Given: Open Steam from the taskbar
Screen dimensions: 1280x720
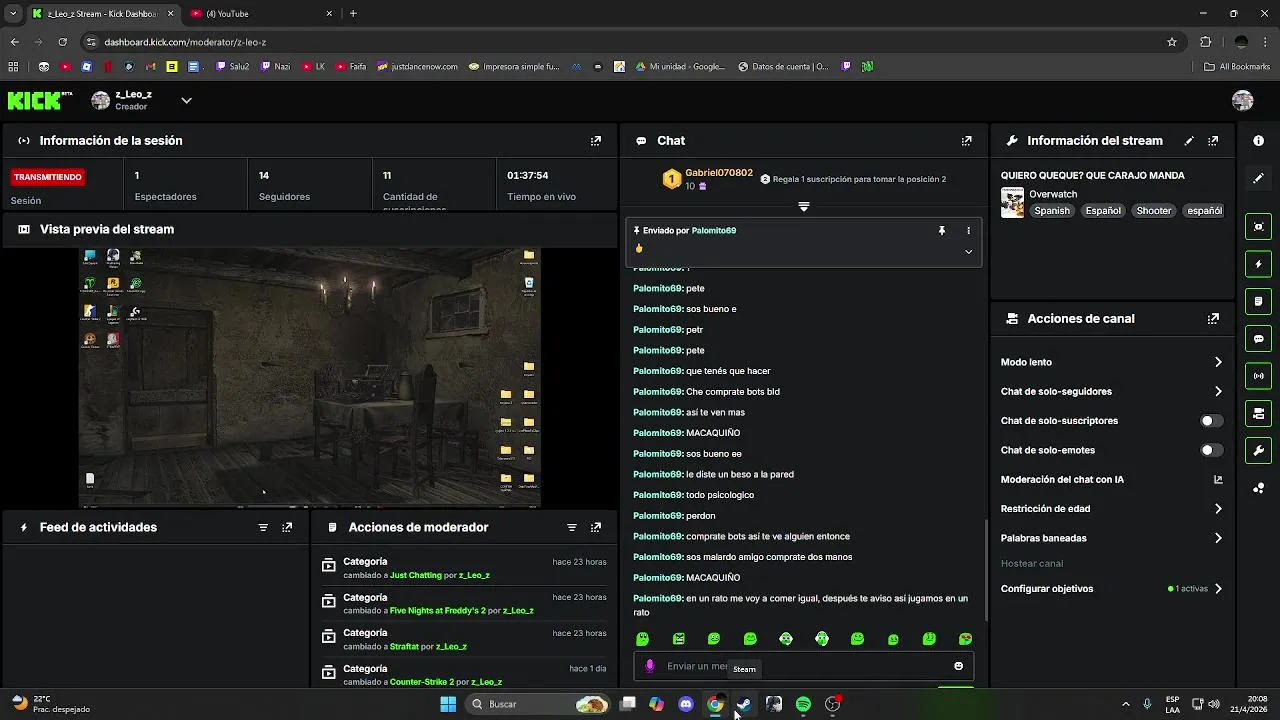Looking at the screenshot, I should [744, 704].
